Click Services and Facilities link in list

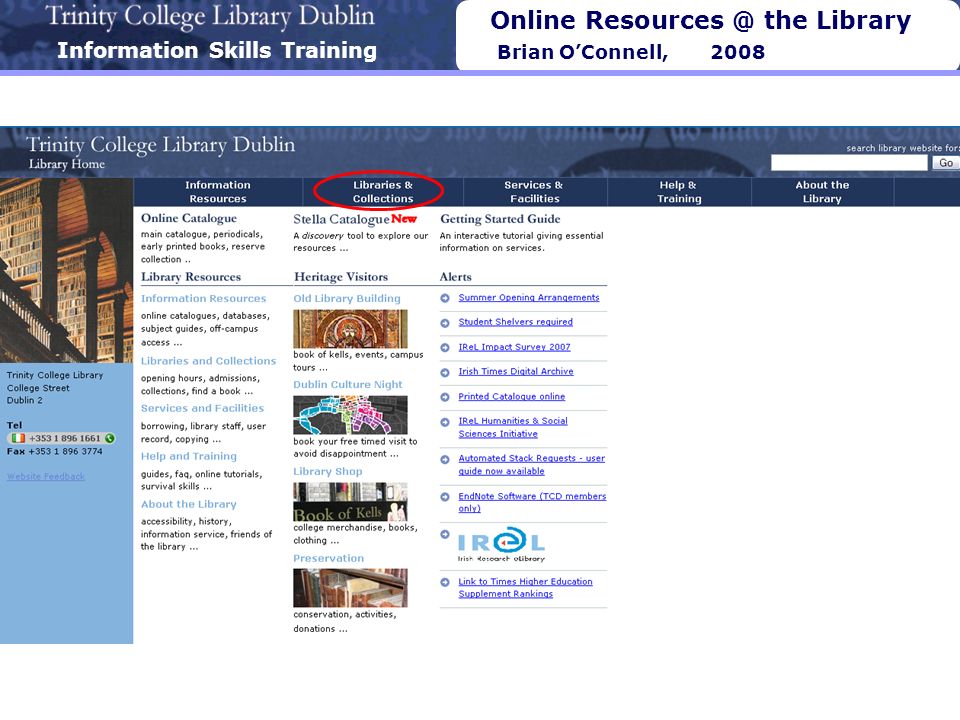pos(202,408)
